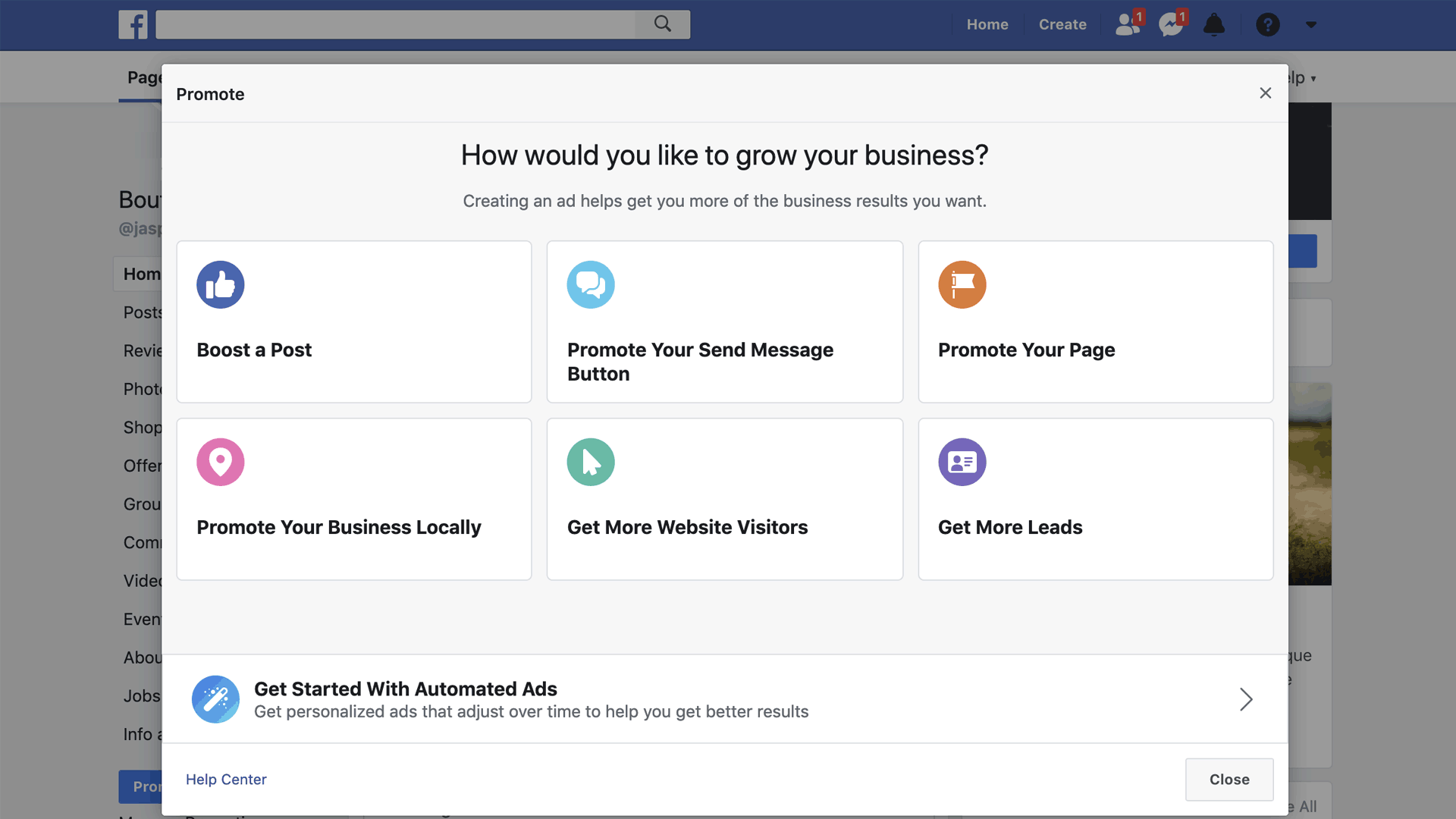This screenshot has width=1456, height=819.
Task: Click the Get More Website Visitors icon
Action: pyautogui.click(x=591, y=461)
